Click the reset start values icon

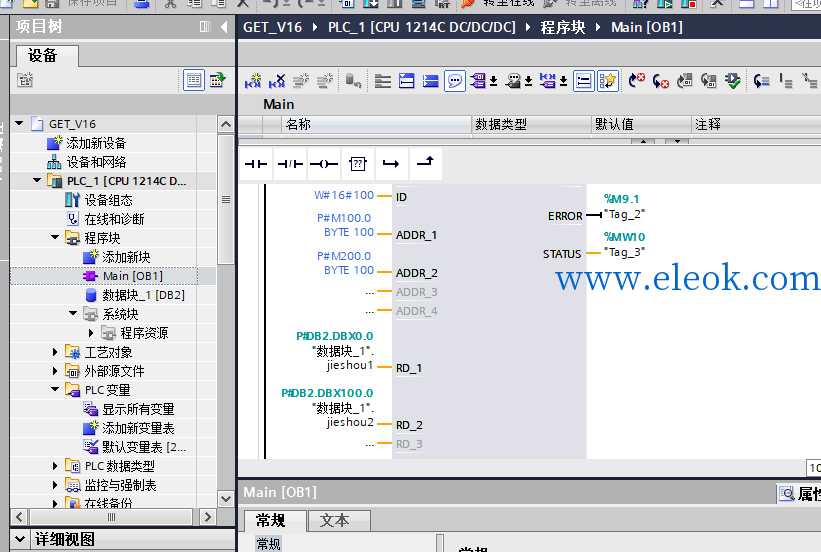coord(353,81)
